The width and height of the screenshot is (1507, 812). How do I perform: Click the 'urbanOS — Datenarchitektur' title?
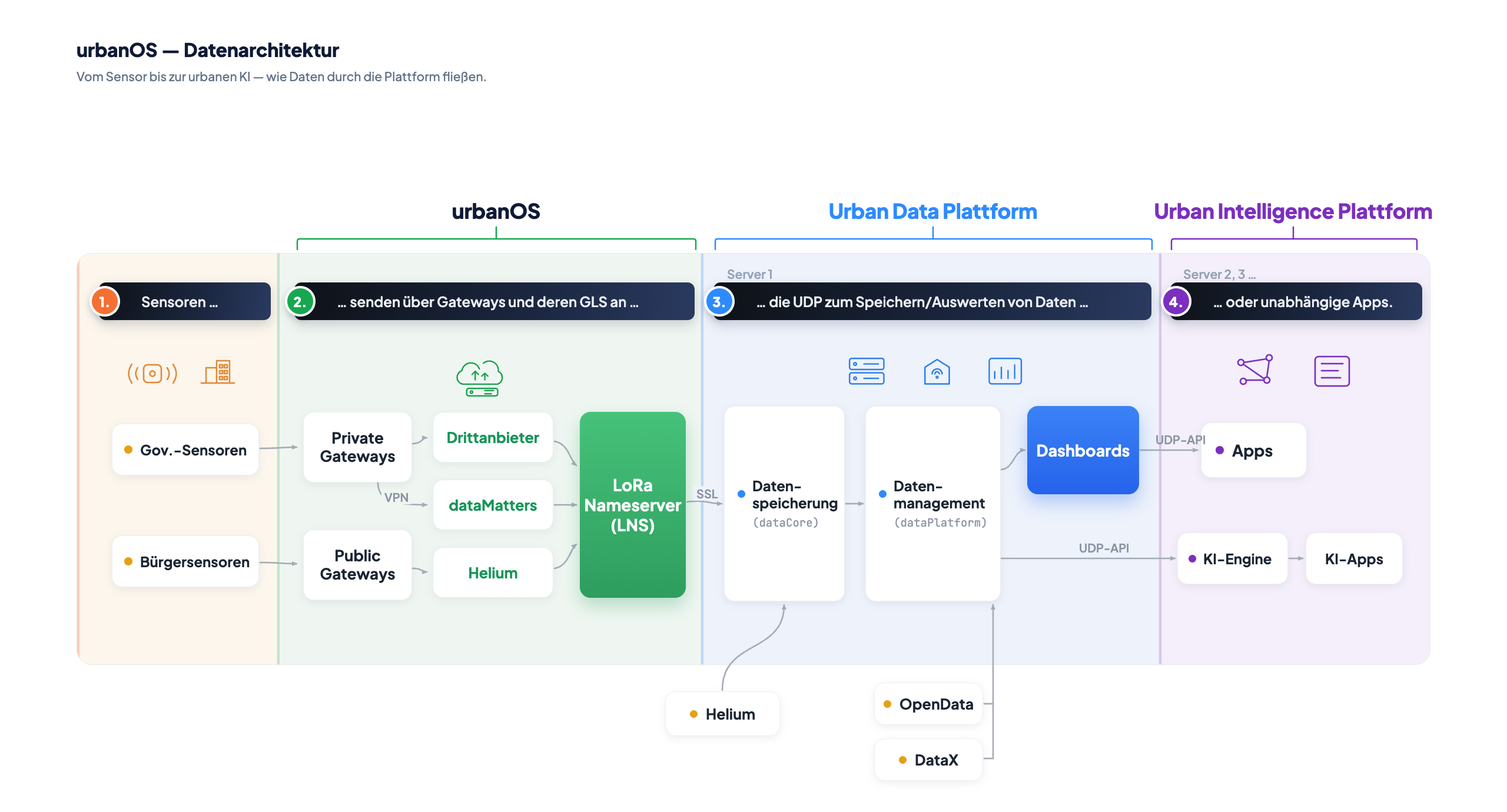[x=208, y=51]
